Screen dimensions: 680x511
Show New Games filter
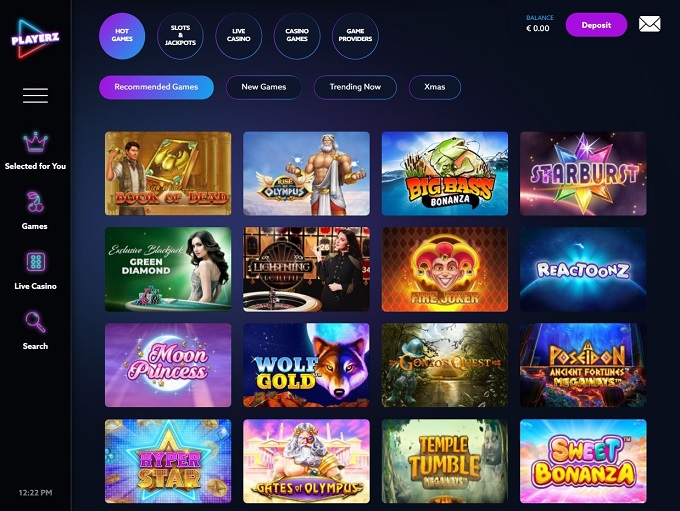[264, 87]
